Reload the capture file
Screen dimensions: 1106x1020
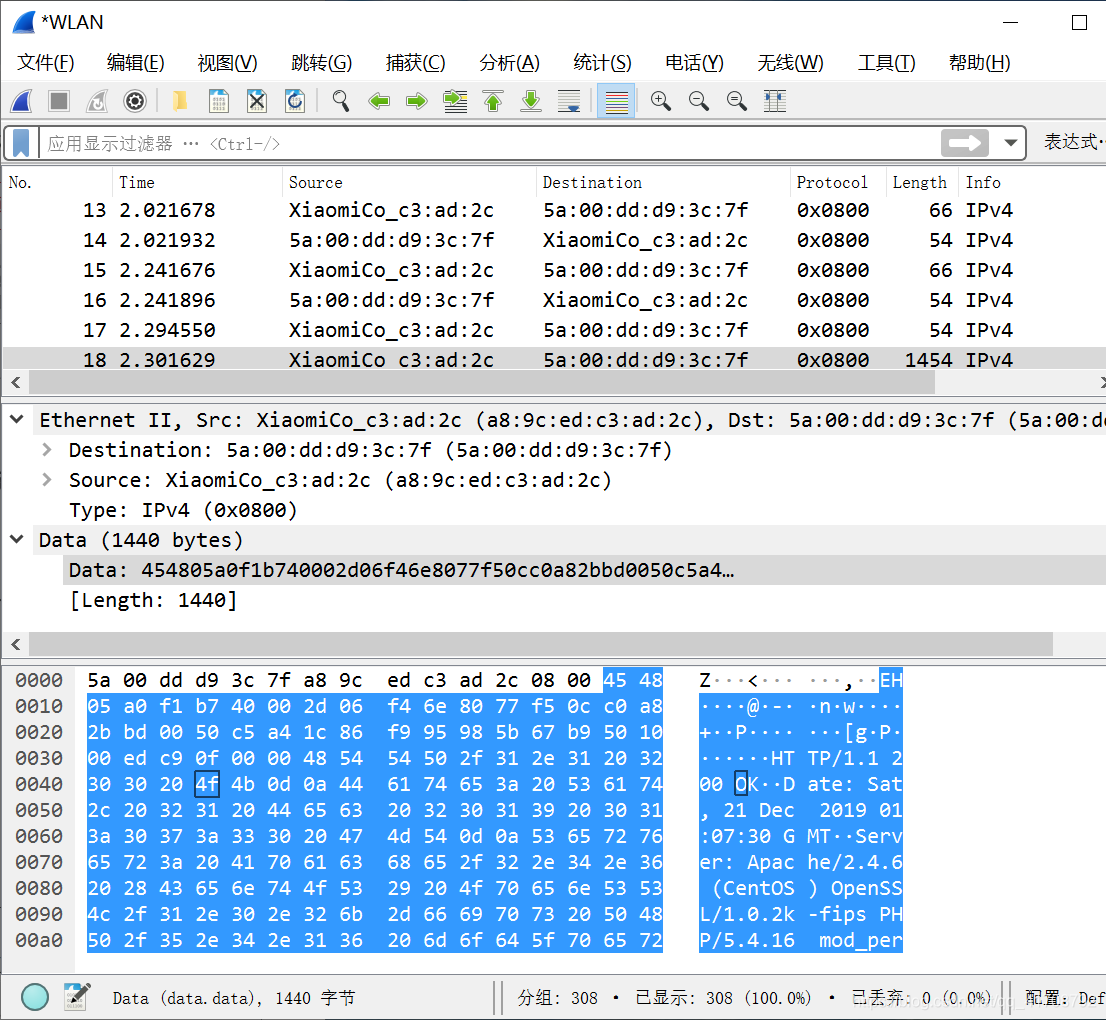click(x=295, y=102)
